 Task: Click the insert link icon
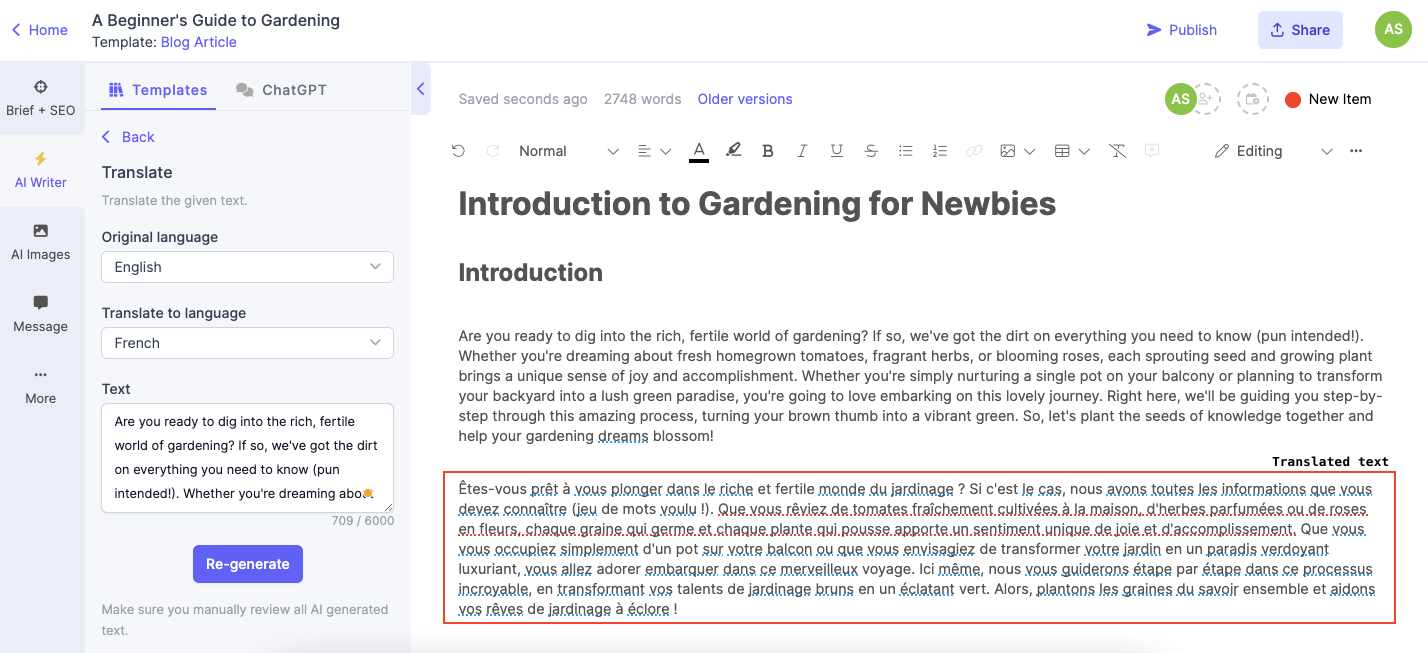point(973,151)
